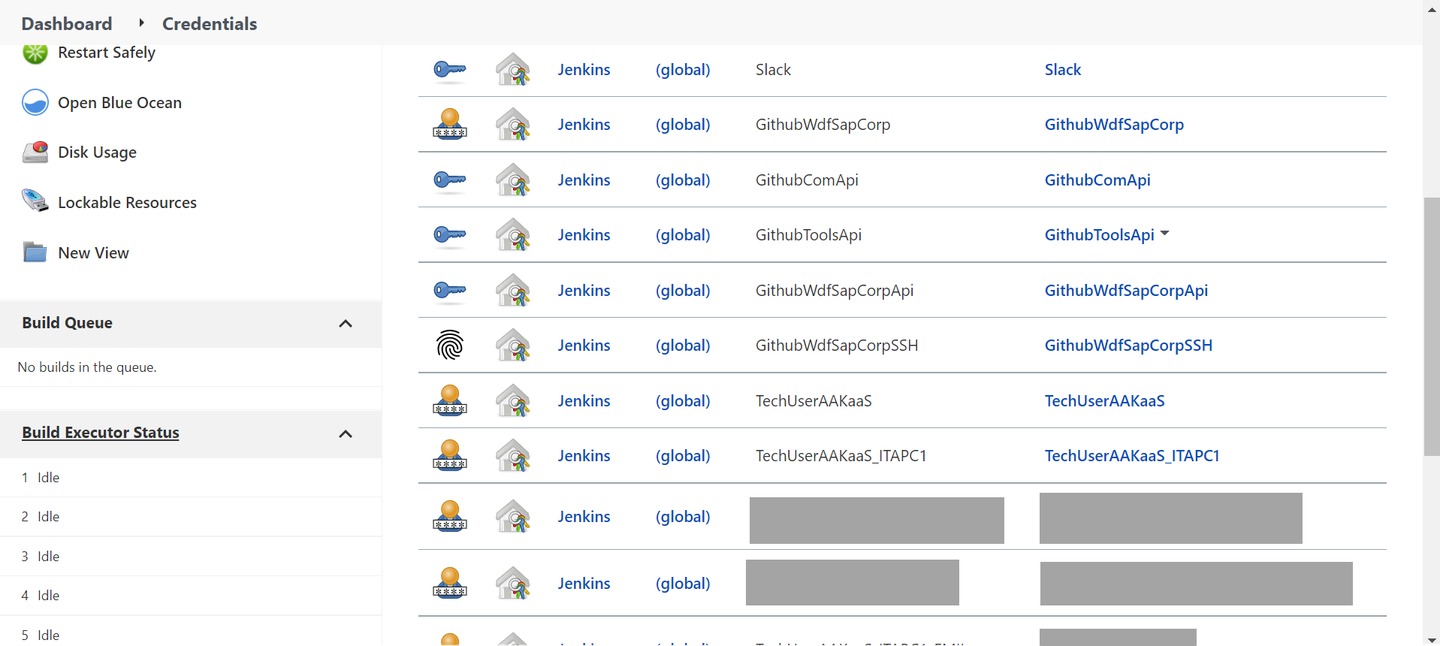
Task: Open GithubWdfSapCorpSSH credential name link
Action: (1128, 346)
